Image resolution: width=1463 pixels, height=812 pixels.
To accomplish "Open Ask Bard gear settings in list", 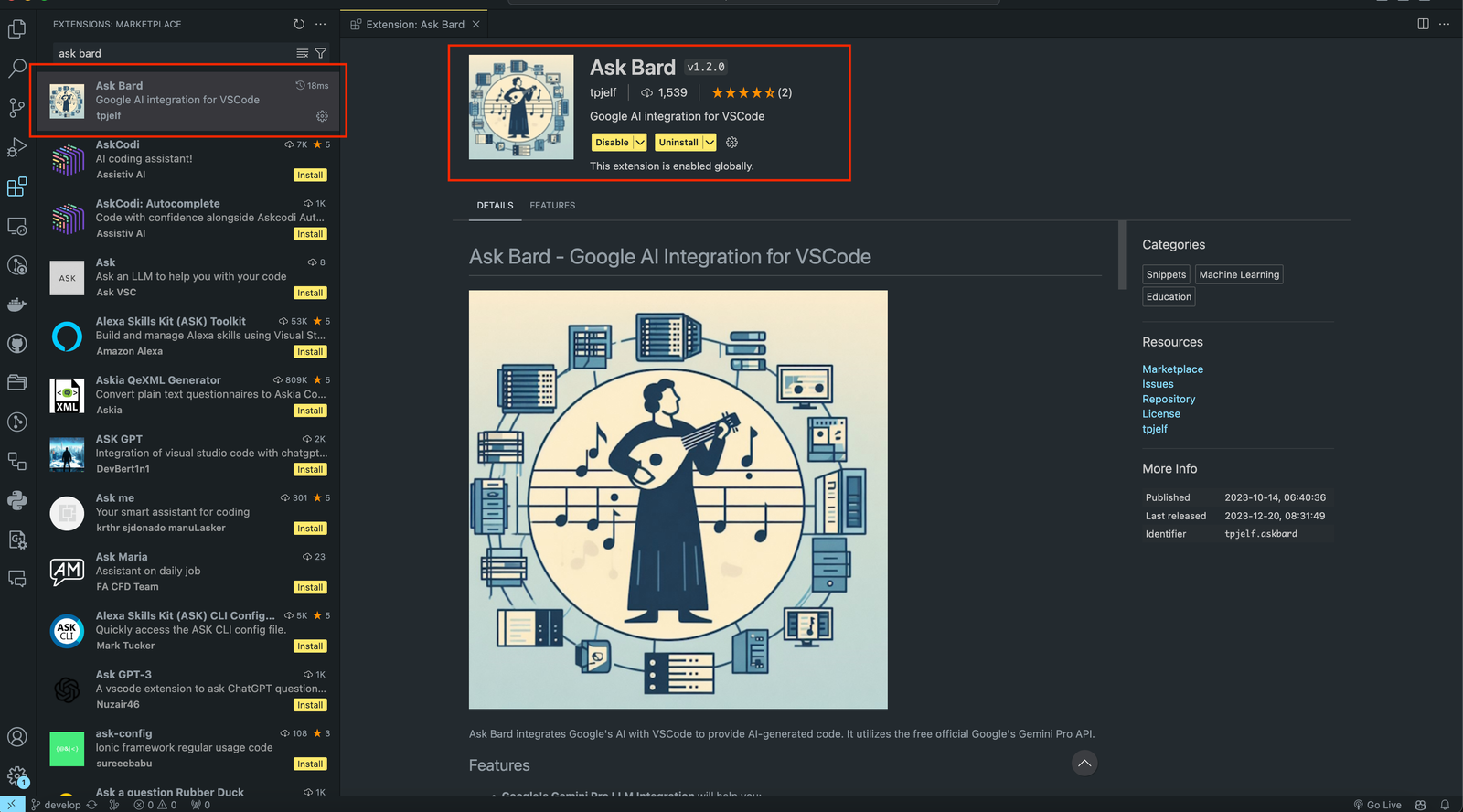I will (322, 116).
